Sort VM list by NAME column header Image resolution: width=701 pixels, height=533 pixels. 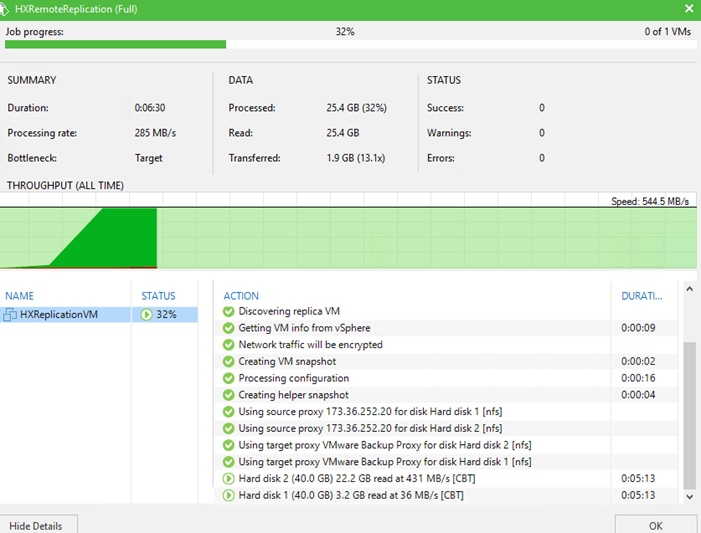tap(19, 296)
